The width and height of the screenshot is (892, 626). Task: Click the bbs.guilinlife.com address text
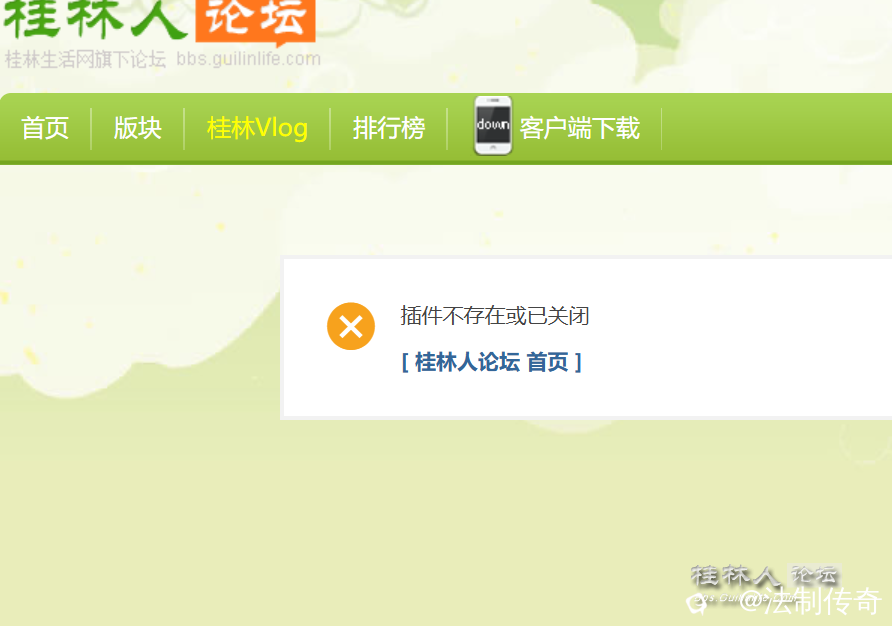coord(249,59)
